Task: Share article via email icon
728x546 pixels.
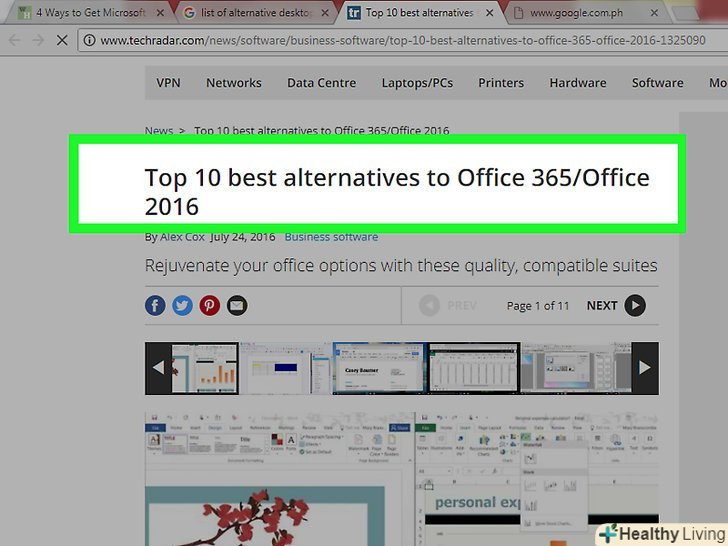Action: point(237,306)
